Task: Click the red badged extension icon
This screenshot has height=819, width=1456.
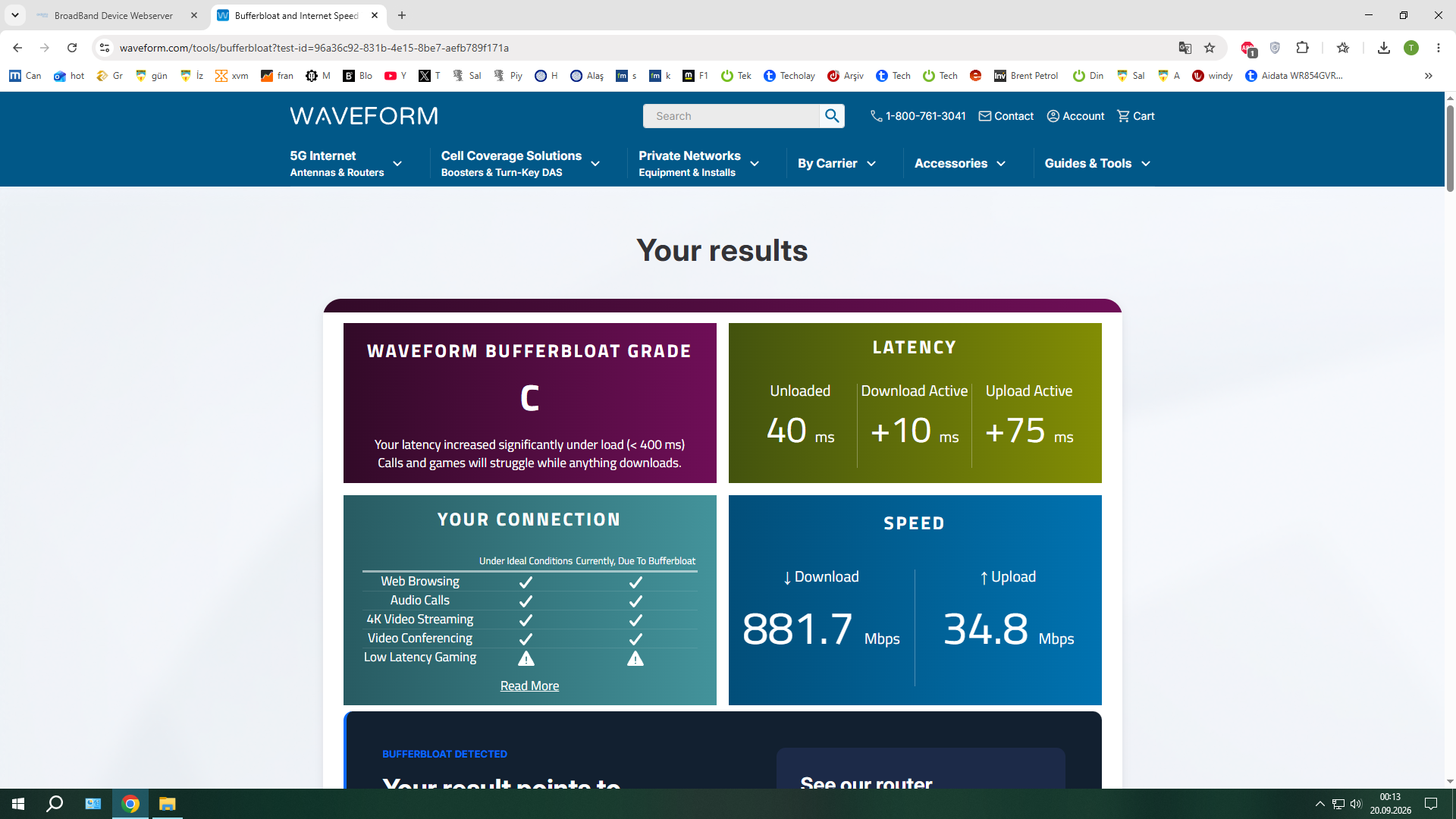Action: pos(1248,48)
